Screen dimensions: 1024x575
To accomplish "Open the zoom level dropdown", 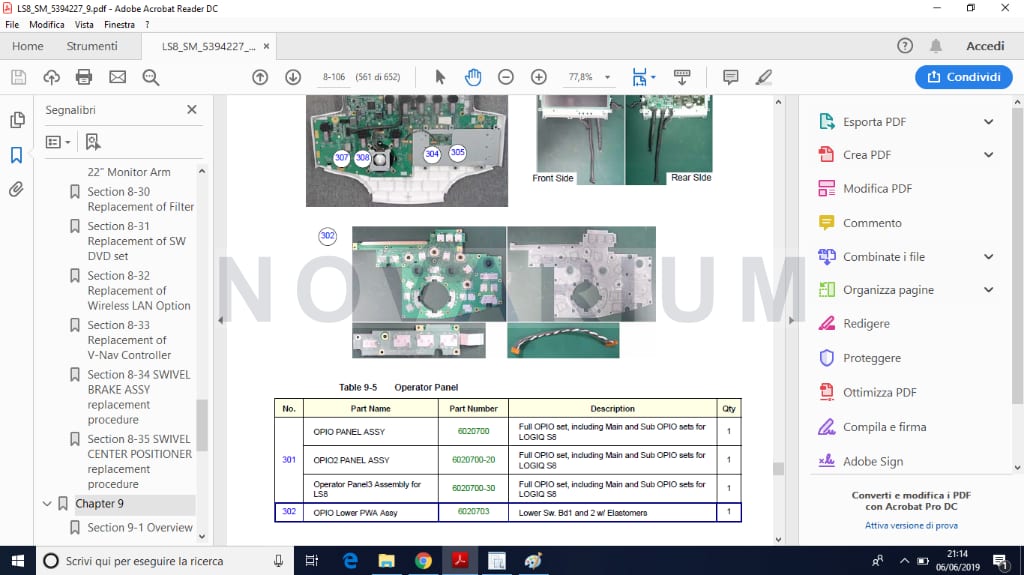I will [607, 77].
